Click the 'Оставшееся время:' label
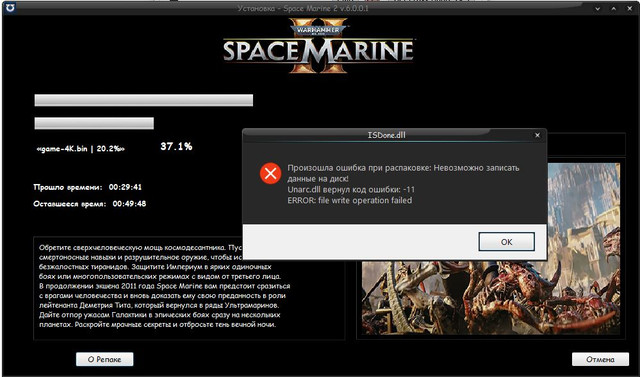 [x=70, y=204]
